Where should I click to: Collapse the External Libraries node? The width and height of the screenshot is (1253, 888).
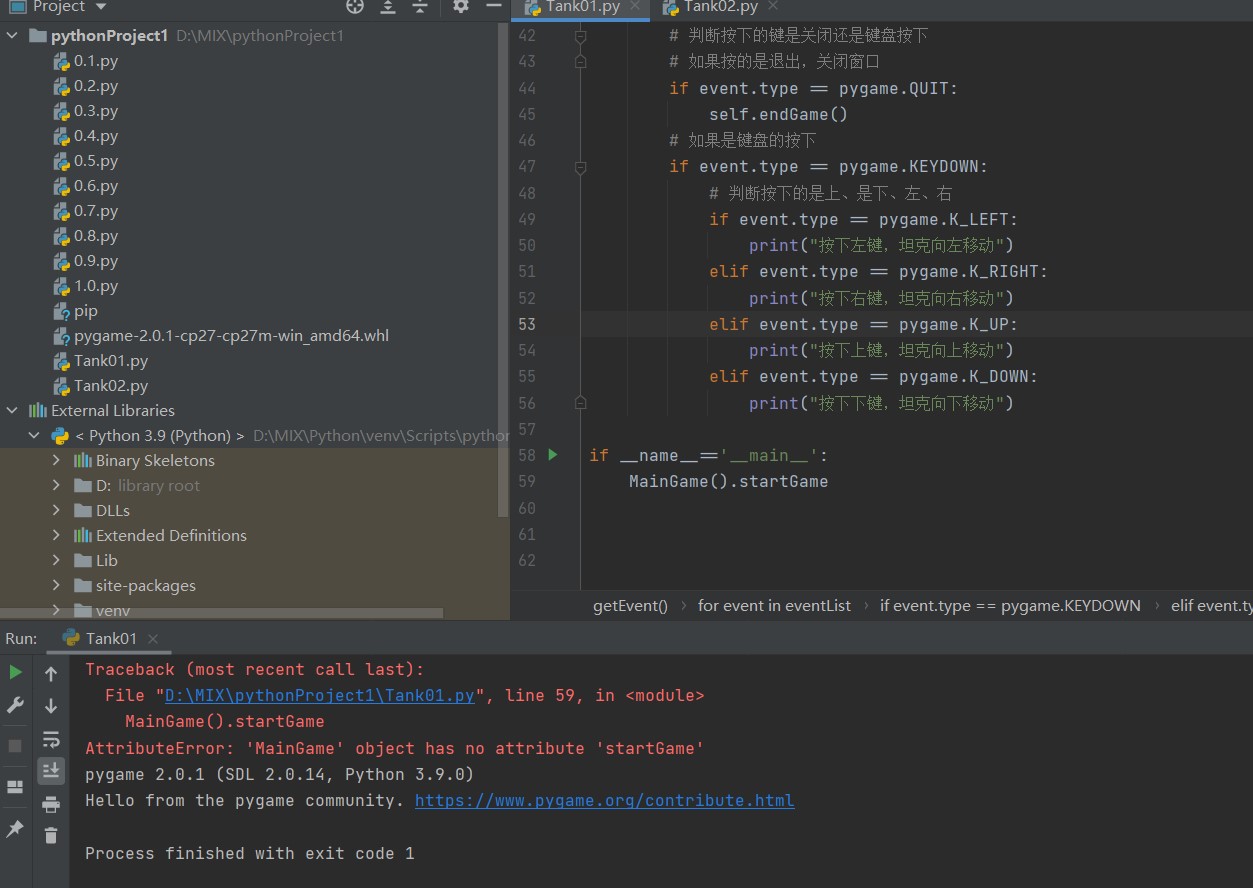pyautogui.click(x=12, y=410)
